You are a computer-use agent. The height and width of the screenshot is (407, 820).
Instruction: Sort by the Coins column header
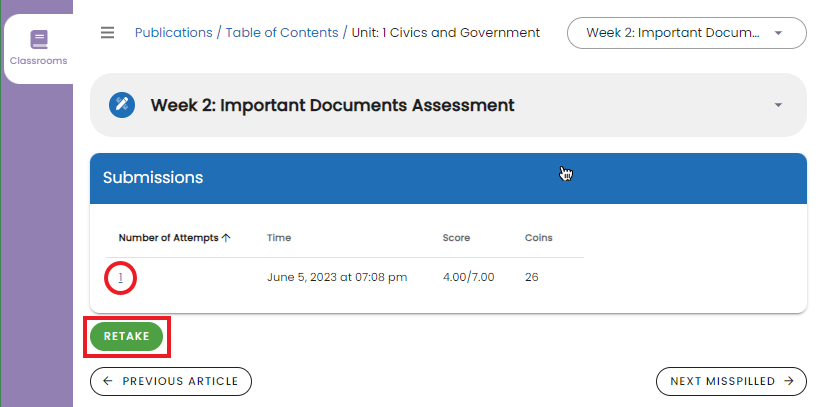tap(538, 238)
